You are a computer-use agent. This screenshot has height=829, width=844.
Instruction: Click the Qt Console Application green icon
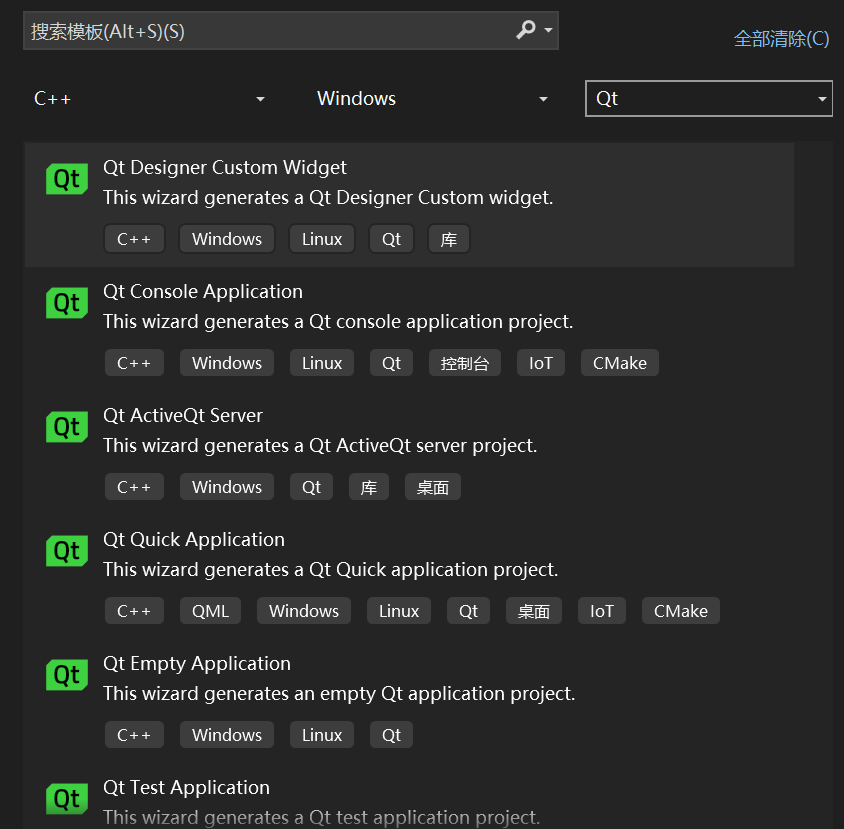66,303
